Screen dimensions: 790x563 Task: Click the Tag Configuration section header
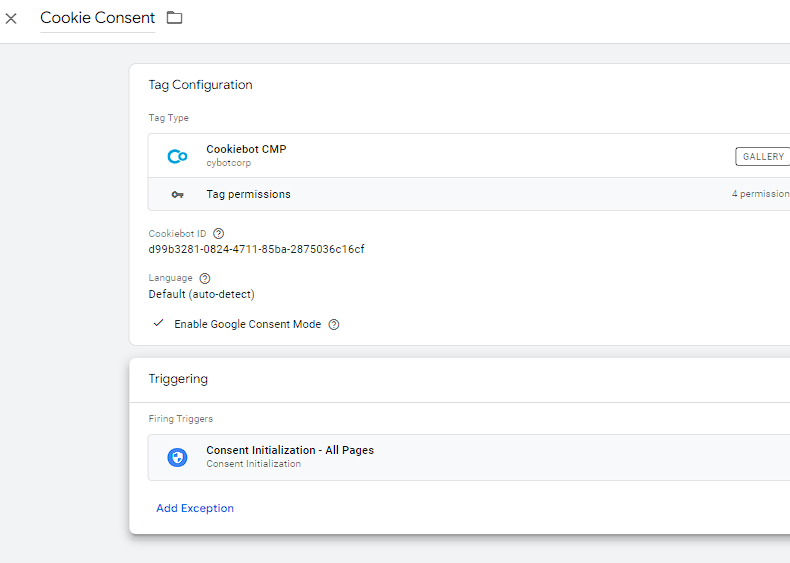click(200, 85)
